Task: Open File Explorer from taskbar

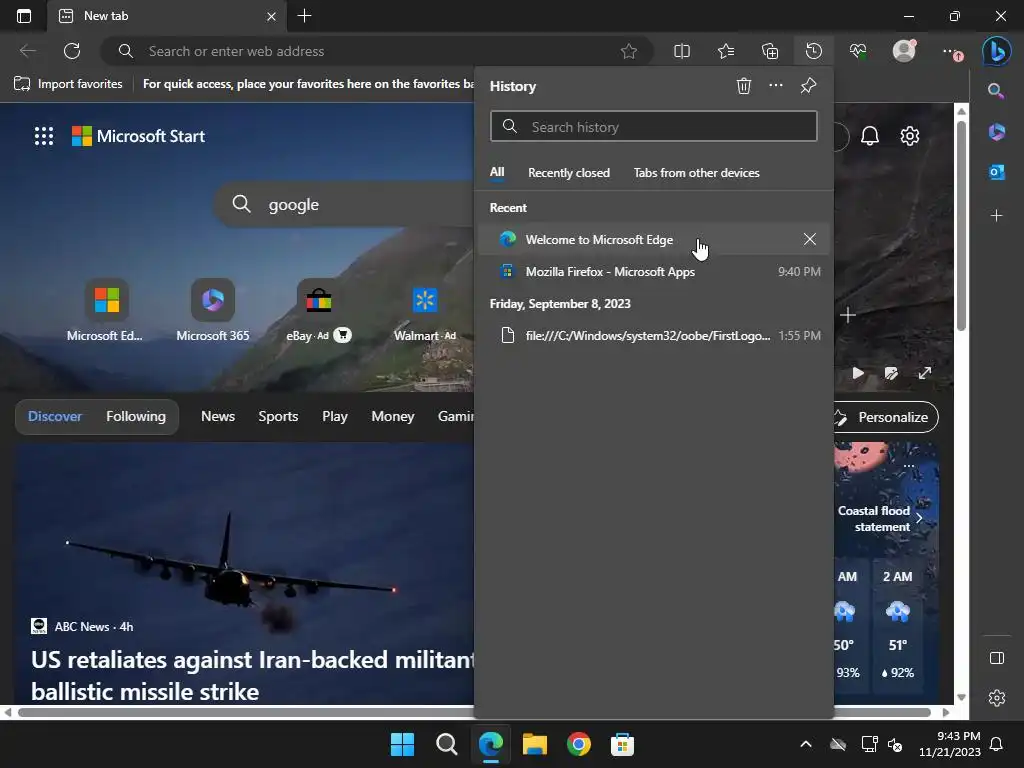Action: (535, 744)
